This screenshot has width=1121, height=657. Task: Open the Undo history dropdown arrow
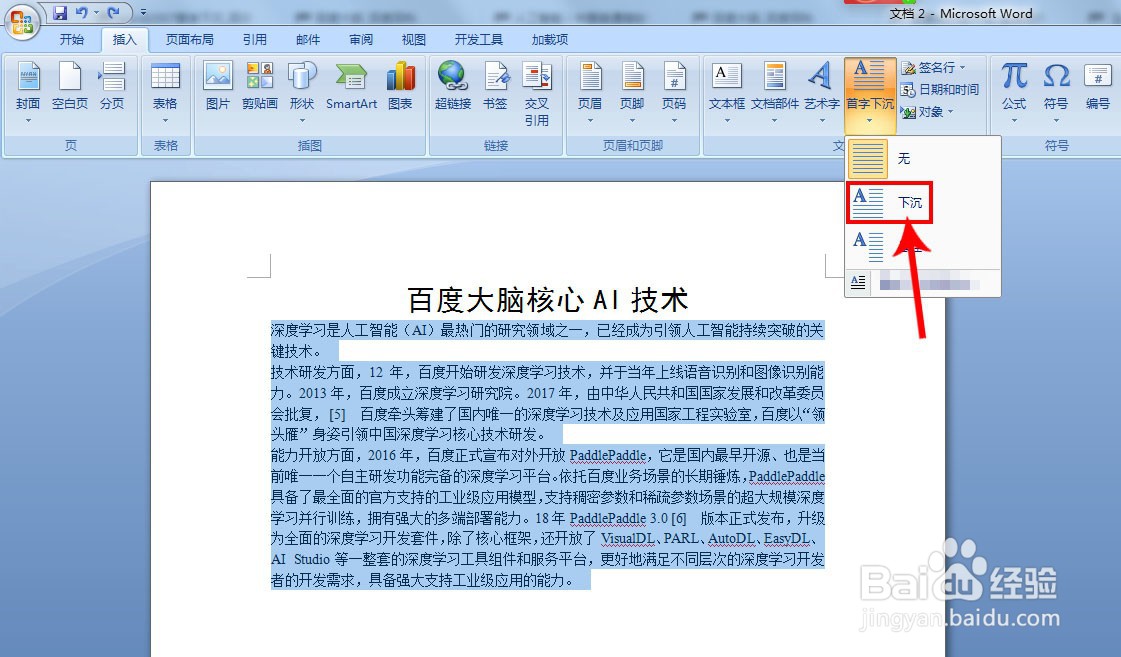96,13
